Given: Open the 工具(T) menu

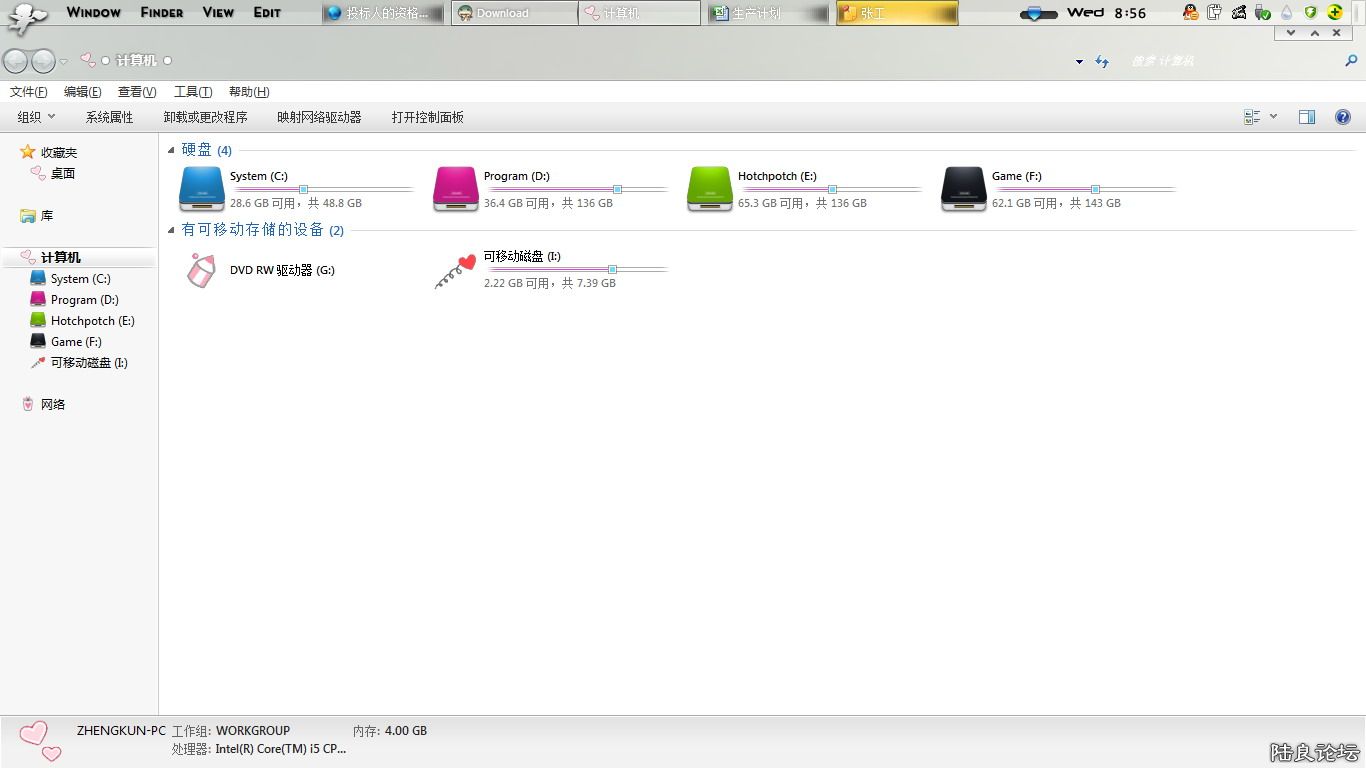Looking at the screenshot, I should (x=192, y=92).
